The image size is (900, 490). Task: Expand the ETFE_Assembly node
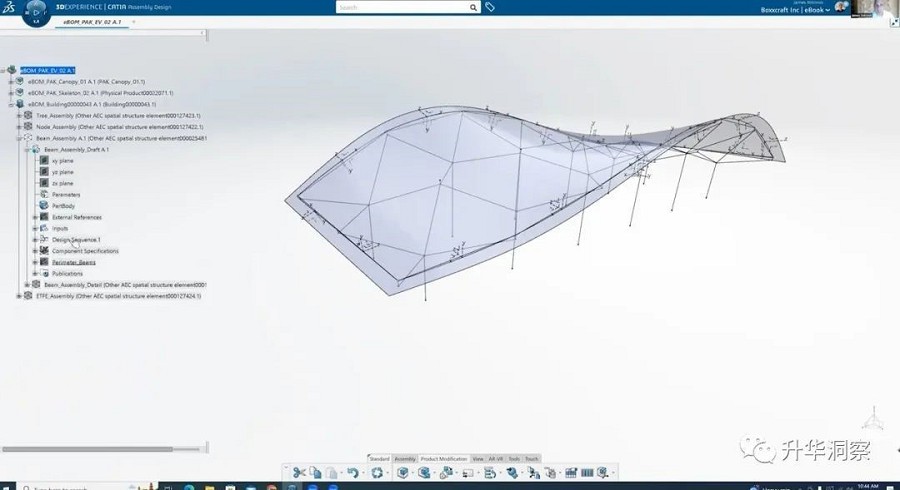pyautogui.click(x=19, y=296)
